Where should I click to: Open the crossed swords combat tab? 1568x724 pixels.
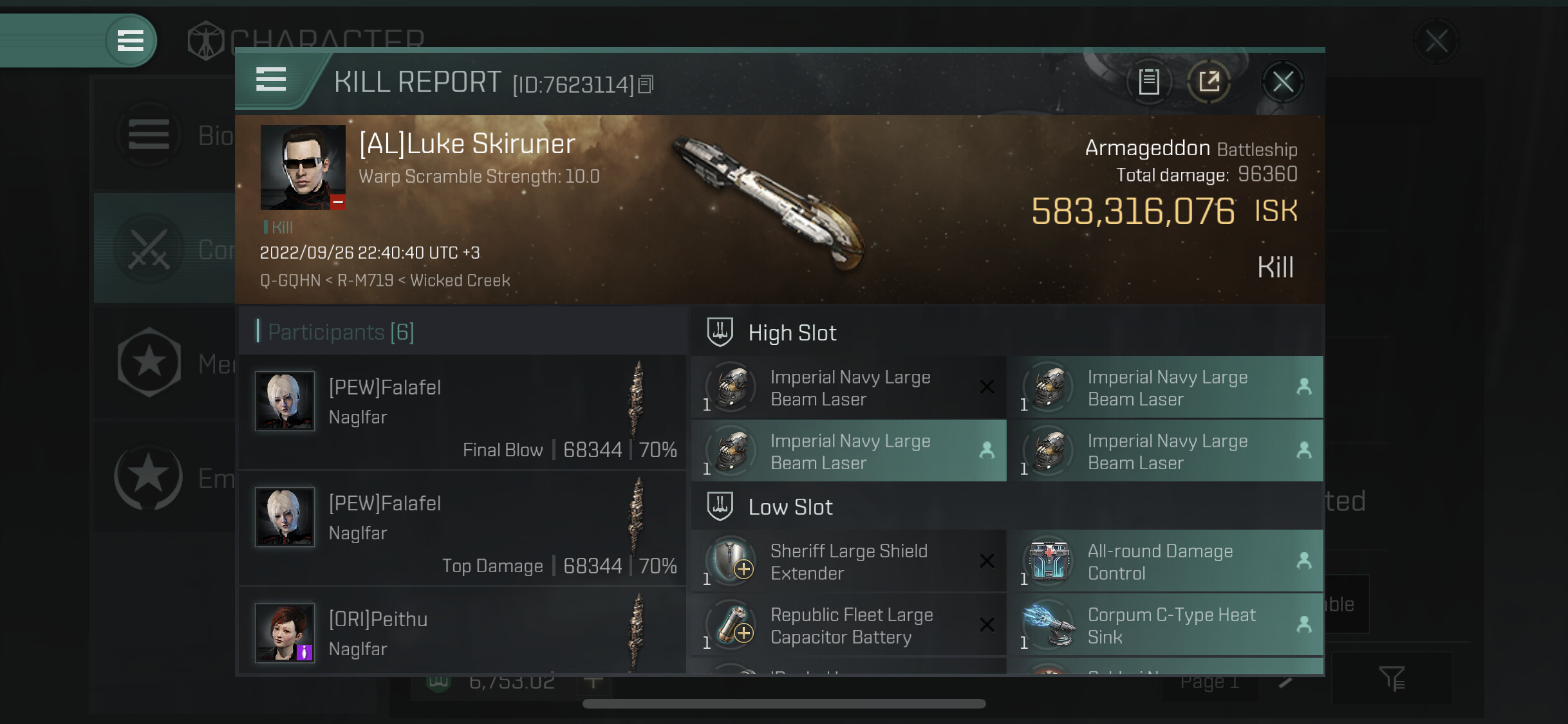point(149,248)
